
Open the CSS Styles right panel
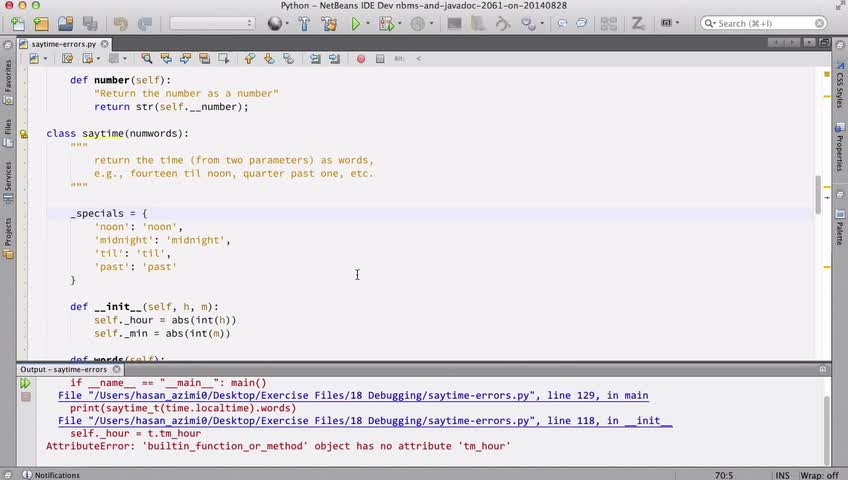pos(839,85)
